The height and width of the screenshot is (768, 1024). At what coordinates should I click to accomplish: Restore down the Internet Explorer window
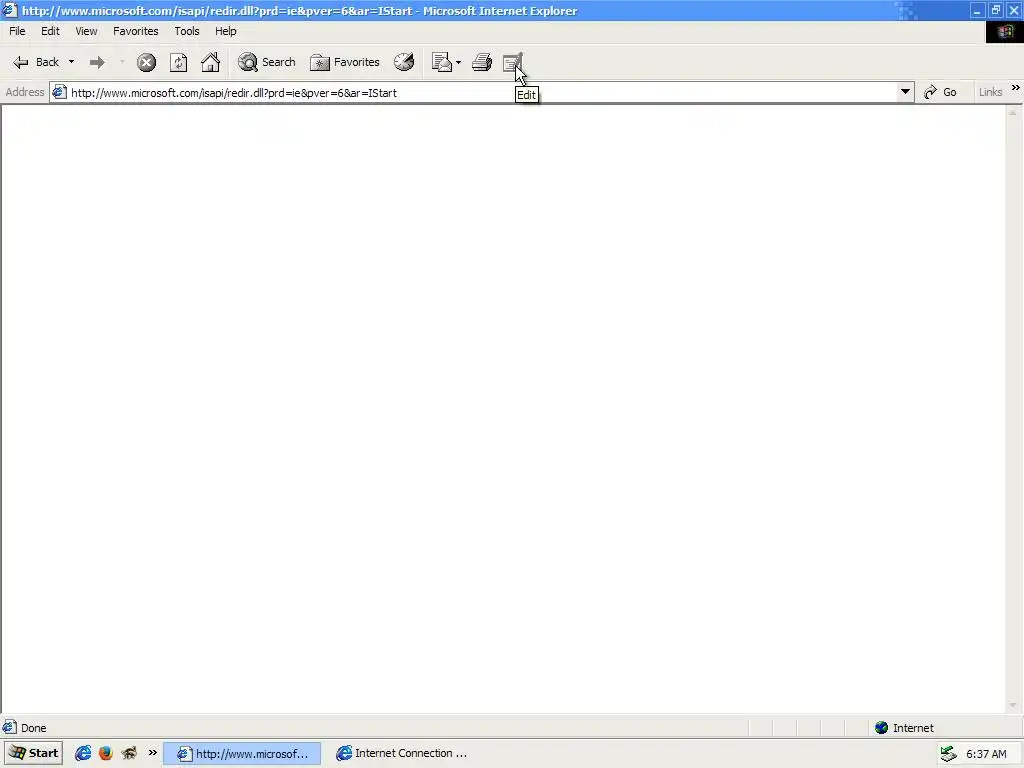coord(995,10)
